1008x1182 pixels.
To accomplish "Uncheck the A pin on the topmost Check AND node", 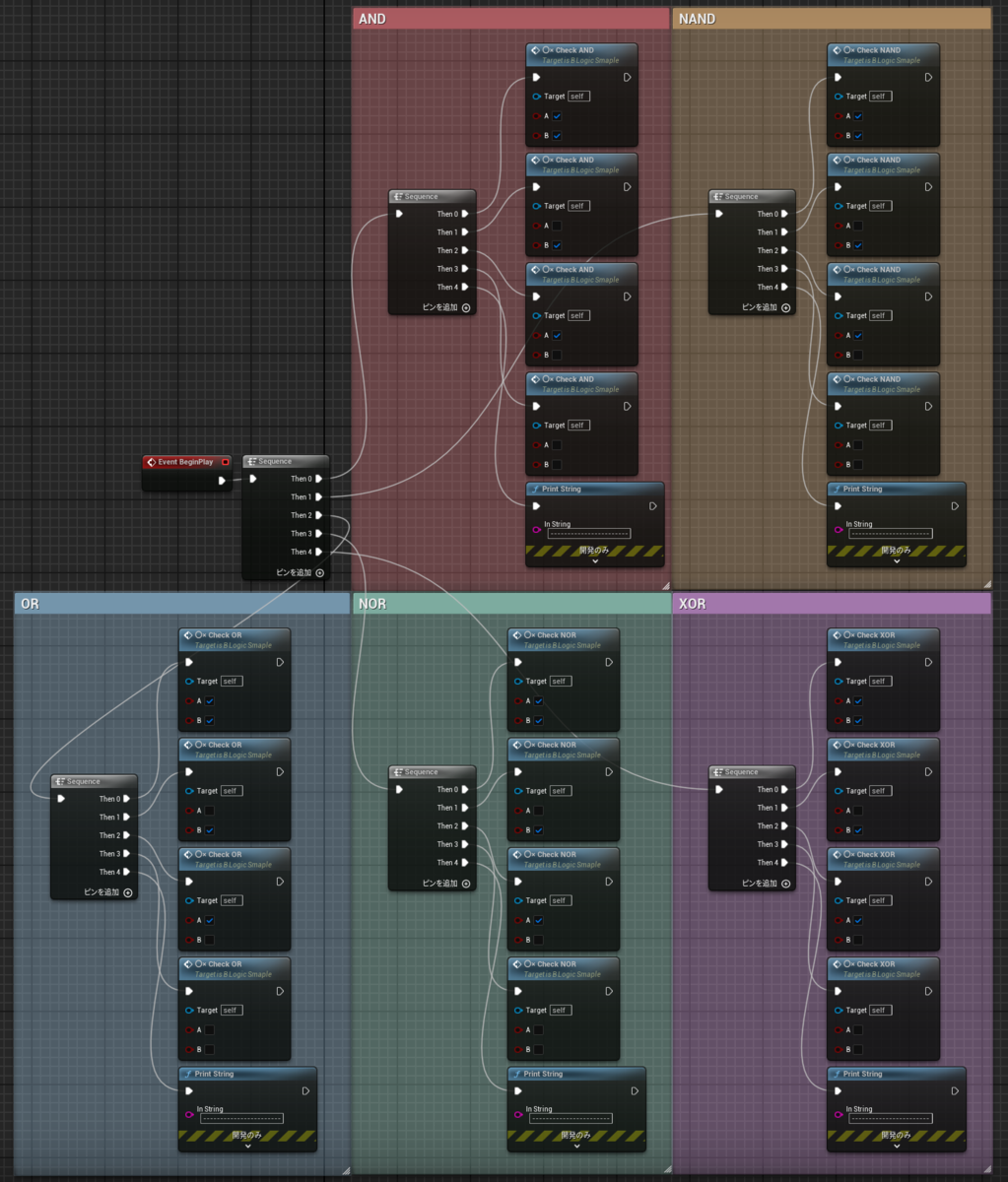I will pyautogui.click(x=558, y=116).
